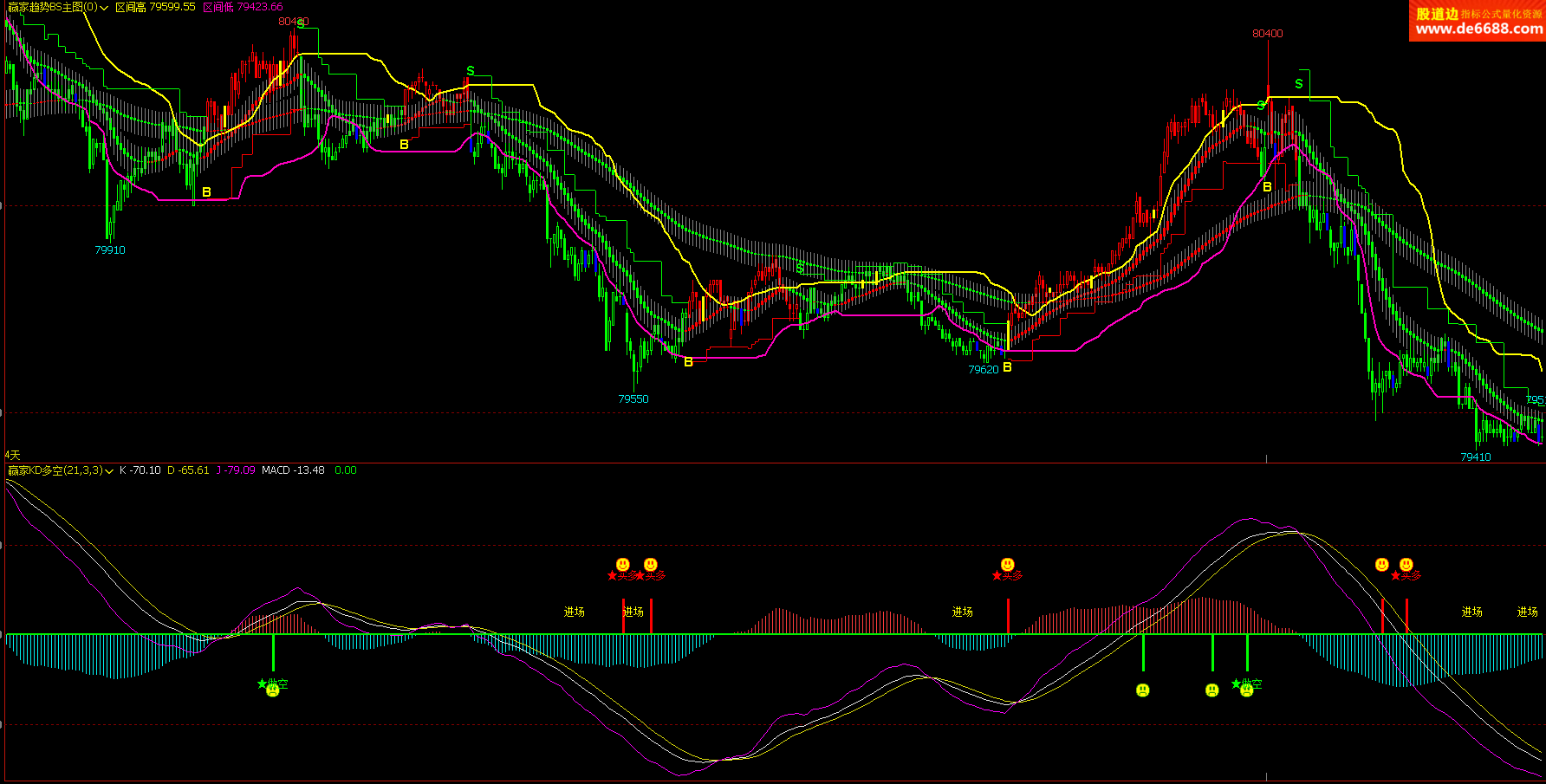Click the MACD -13.48 value label

(293, 470)
